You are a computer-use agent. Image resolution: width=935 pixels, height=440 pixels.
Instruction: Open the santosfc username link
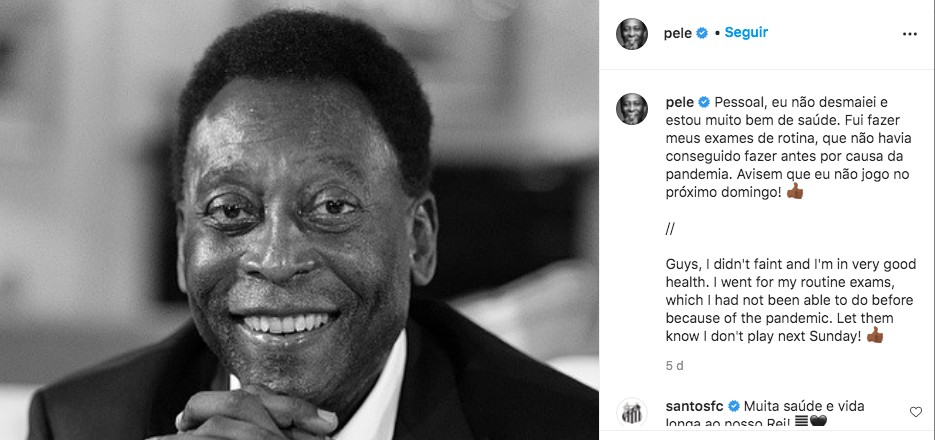pos(695,407)
